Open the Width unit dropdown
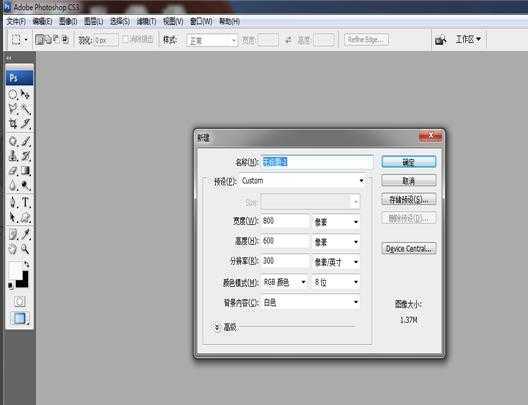Viewport: 528px width, 405px height. pos(336,222)
